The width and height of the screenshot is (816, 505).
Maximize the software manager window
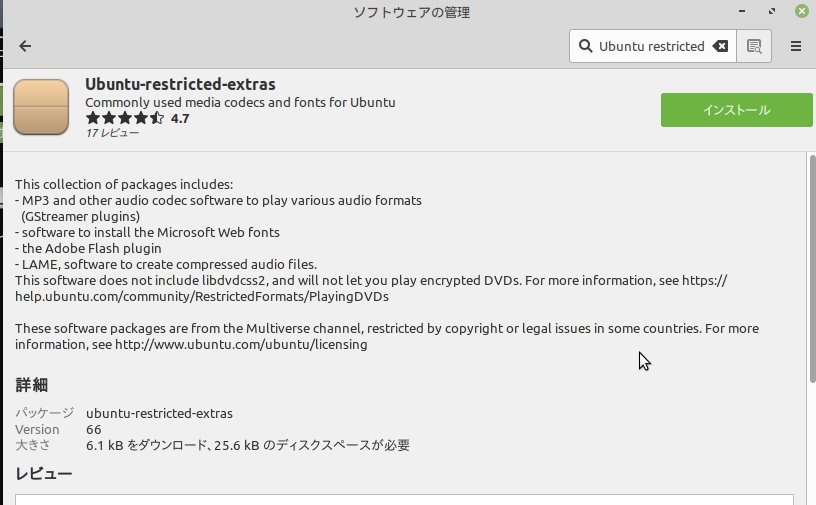coord(772,11)
